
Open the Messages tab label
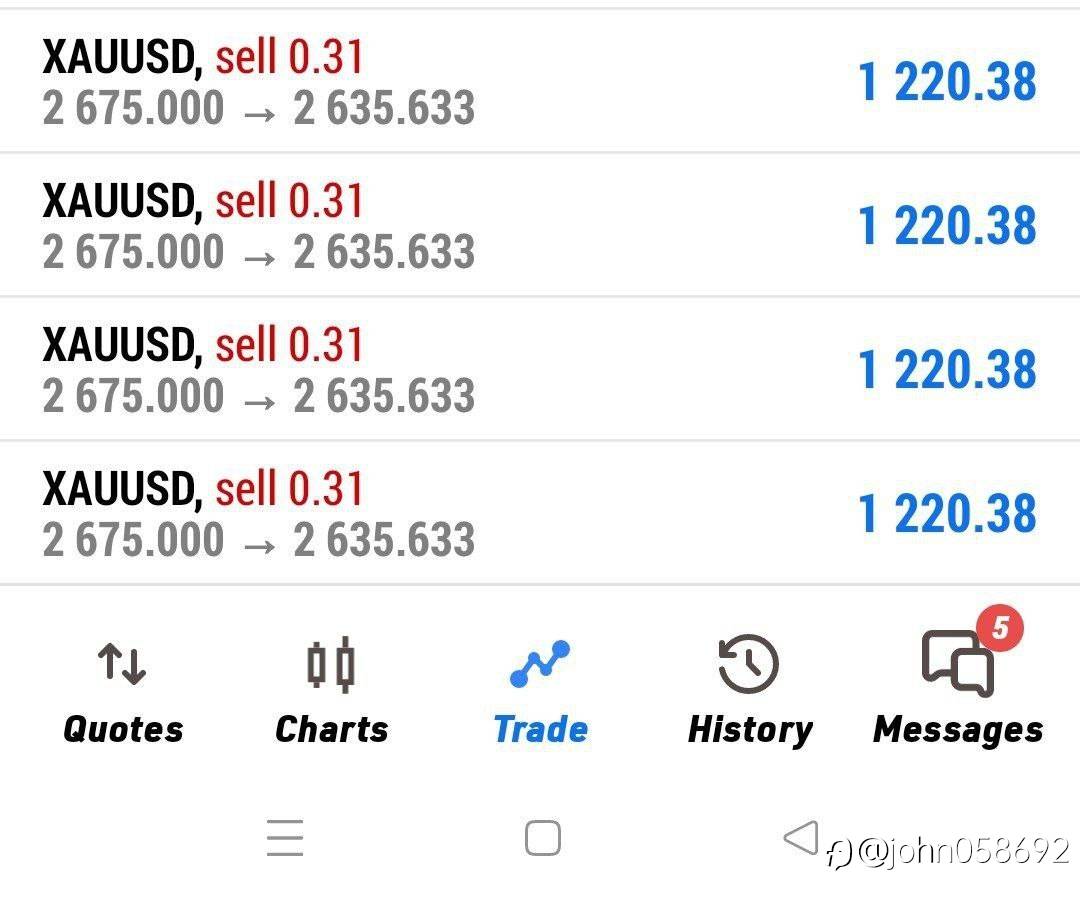click(958, 729)
